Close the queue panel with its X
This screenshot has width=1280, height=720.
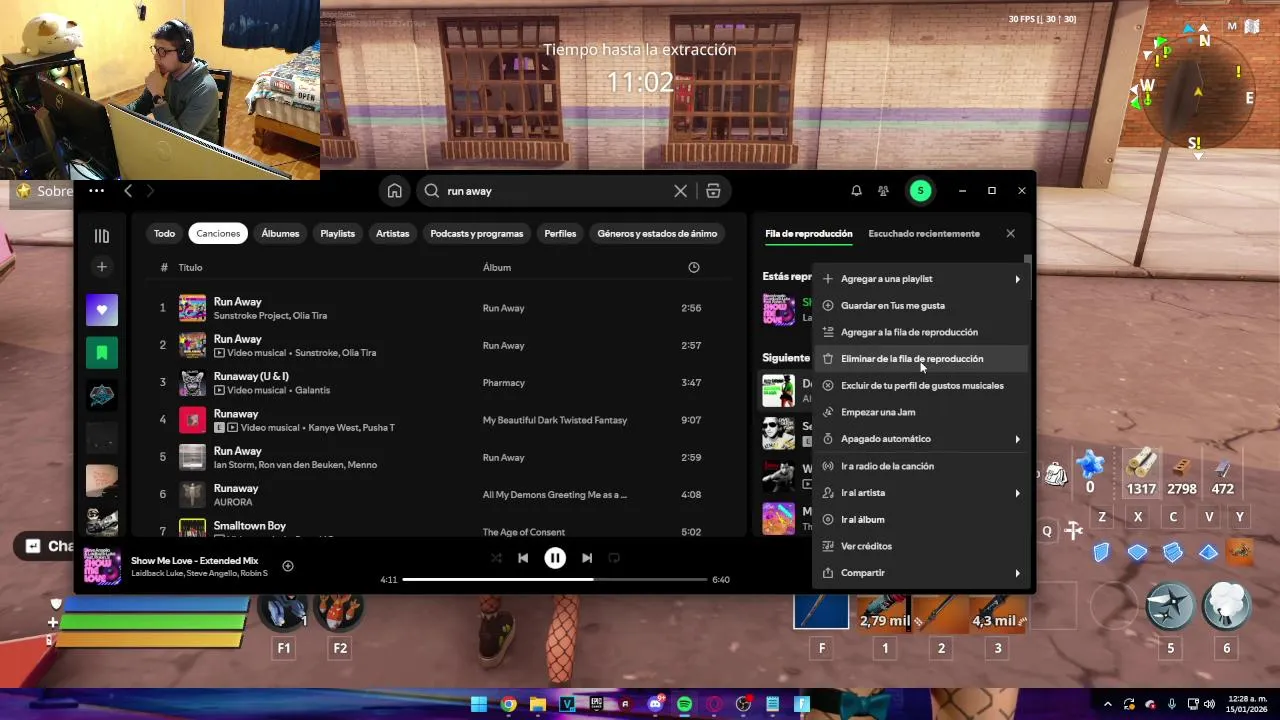1010,233
